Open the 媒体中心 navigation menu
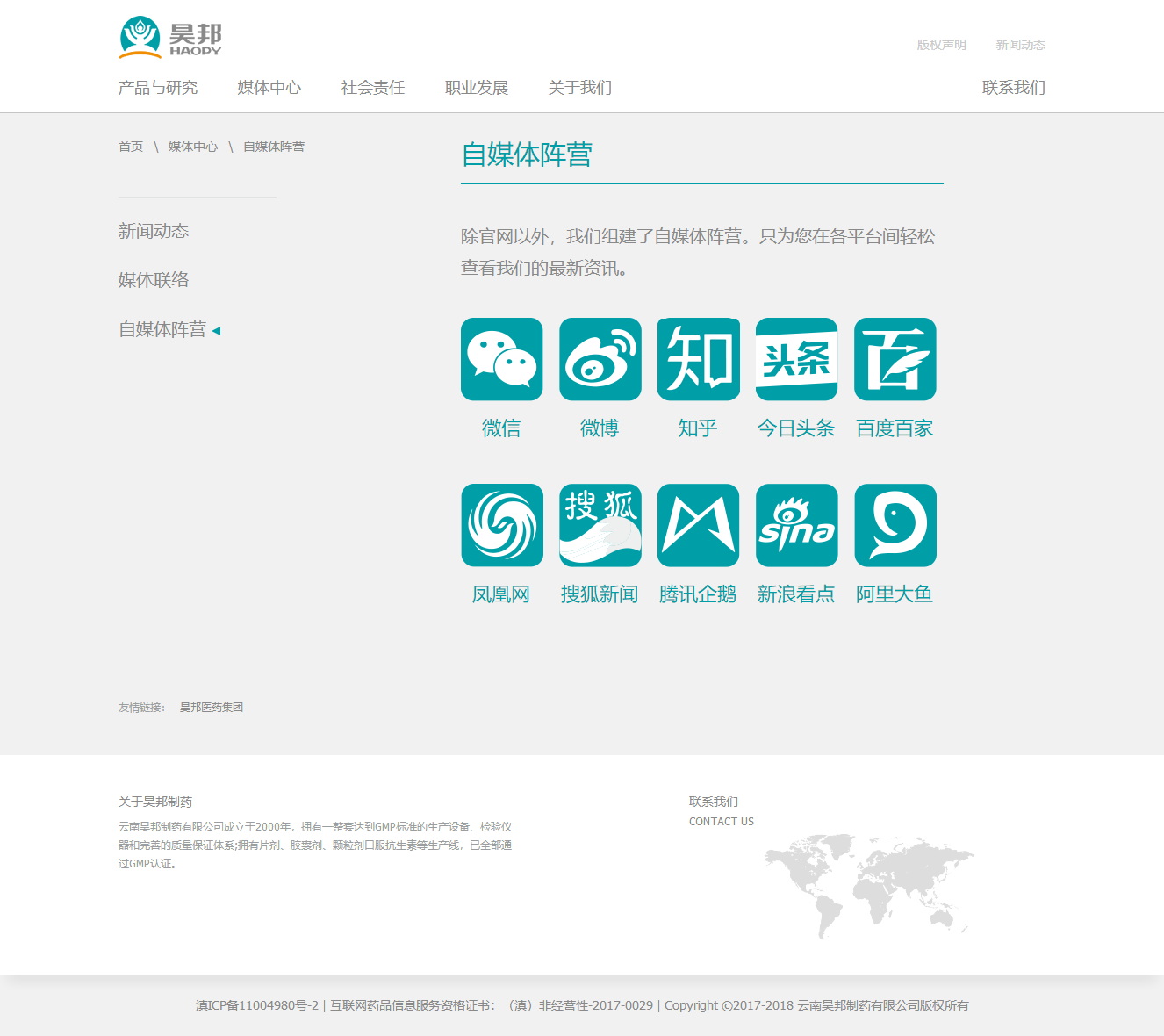 pos(268,88)
